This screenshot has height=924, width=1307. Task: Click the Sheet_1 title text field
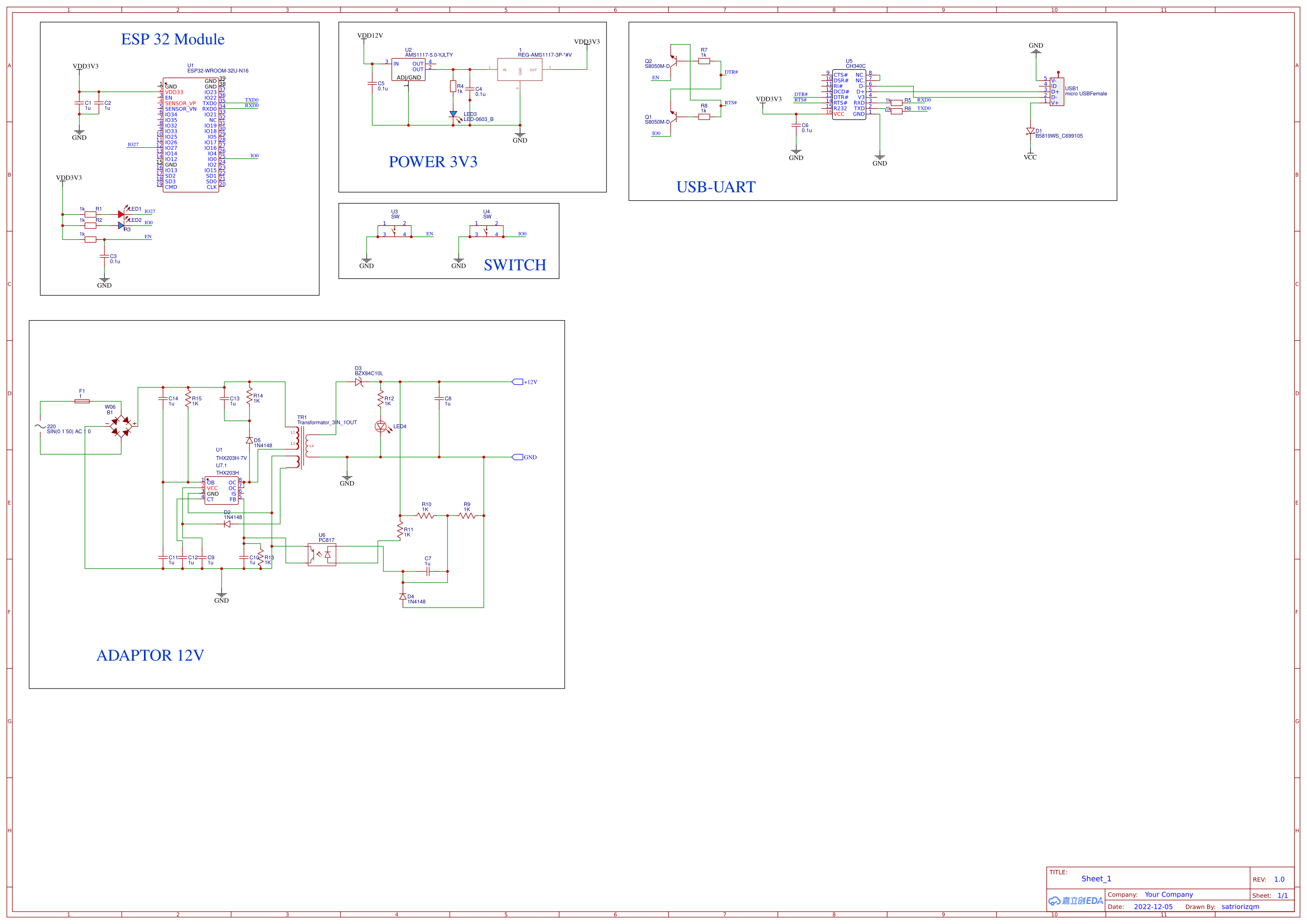[x=1096, y=878]
